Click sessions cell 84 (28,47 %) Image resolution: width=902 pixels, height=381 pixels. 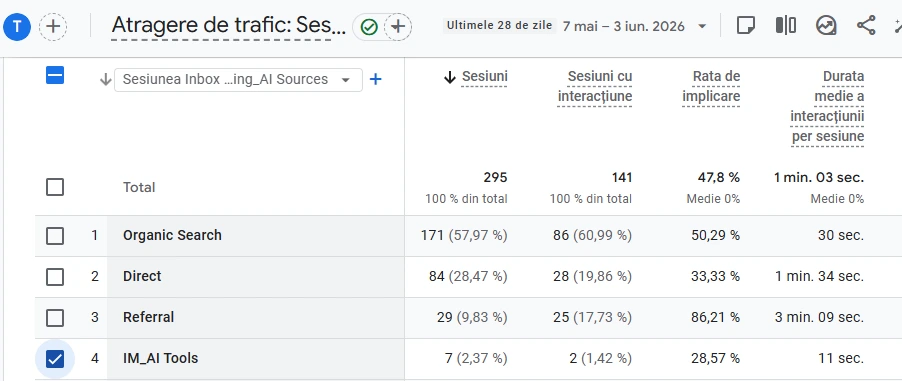468,276
